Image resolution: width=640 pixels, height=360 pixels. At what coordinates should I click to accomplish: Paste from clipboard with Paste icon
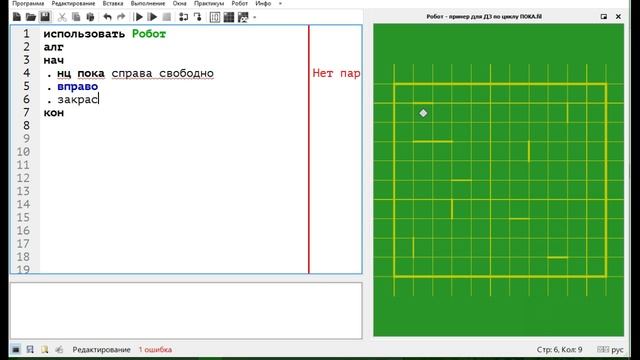coord(90,17)
